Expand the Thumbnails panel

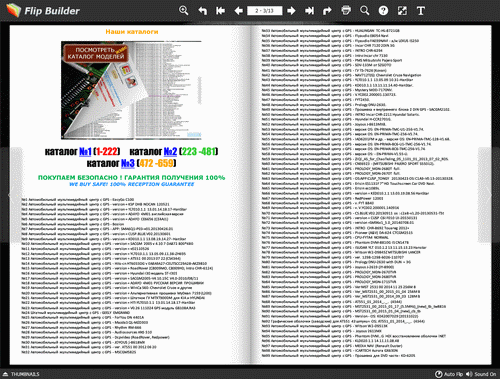pos(21,374)
